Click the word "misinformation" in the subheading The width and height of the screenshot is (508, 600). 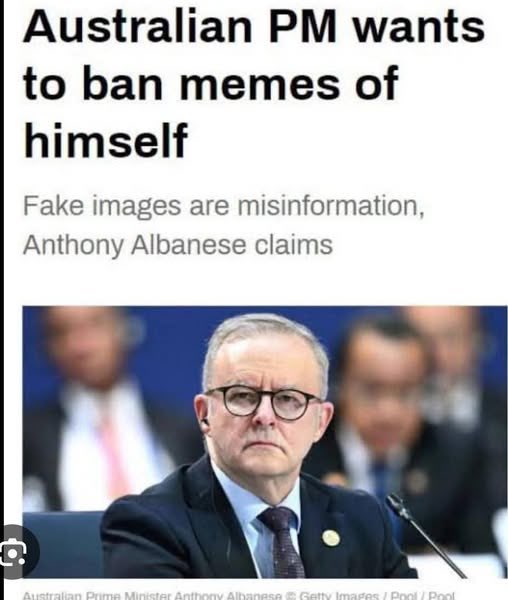(329, 205)
